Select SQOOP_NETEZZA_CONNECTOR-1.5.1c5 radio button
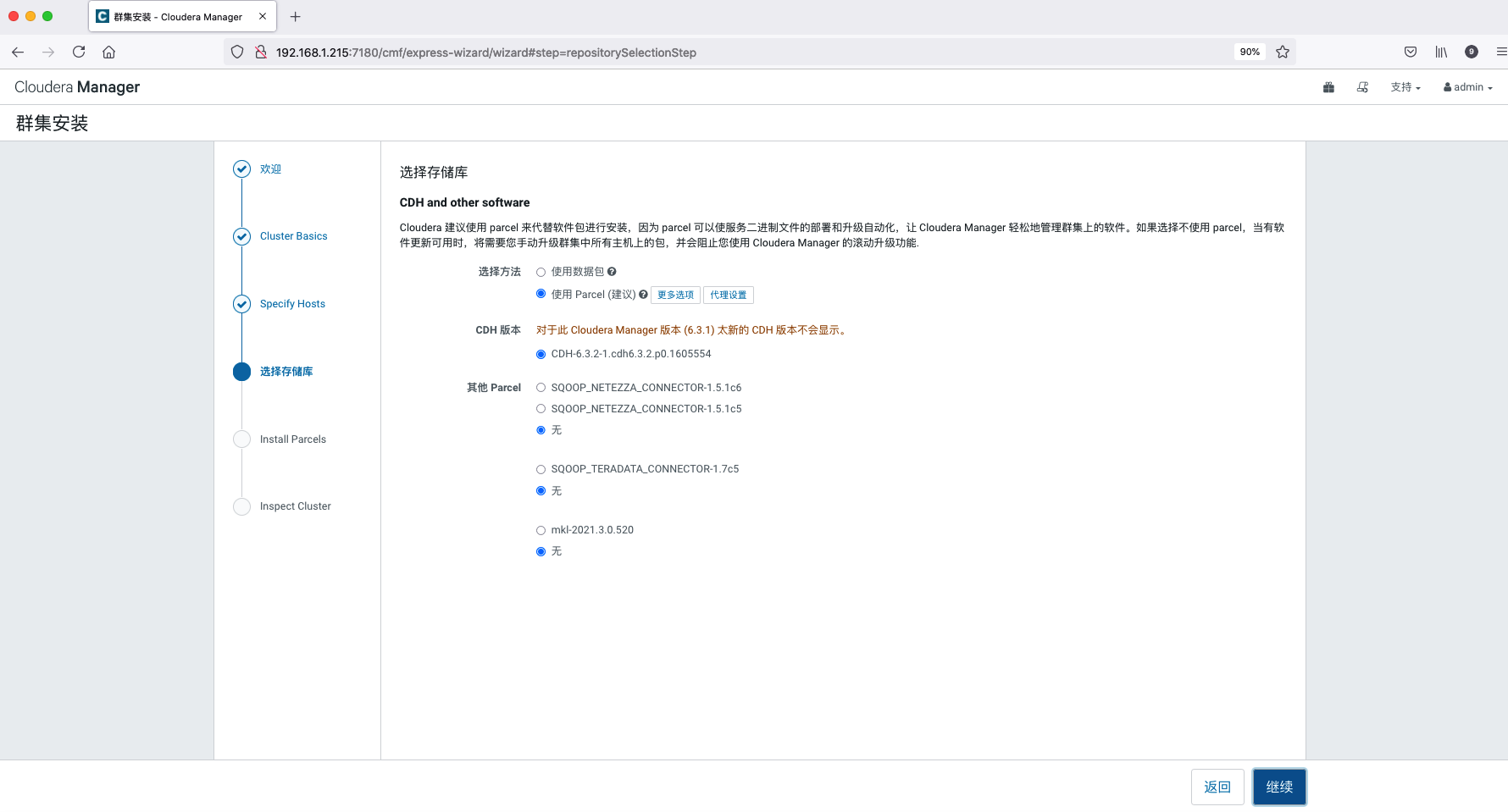 (x=541, y=409)
